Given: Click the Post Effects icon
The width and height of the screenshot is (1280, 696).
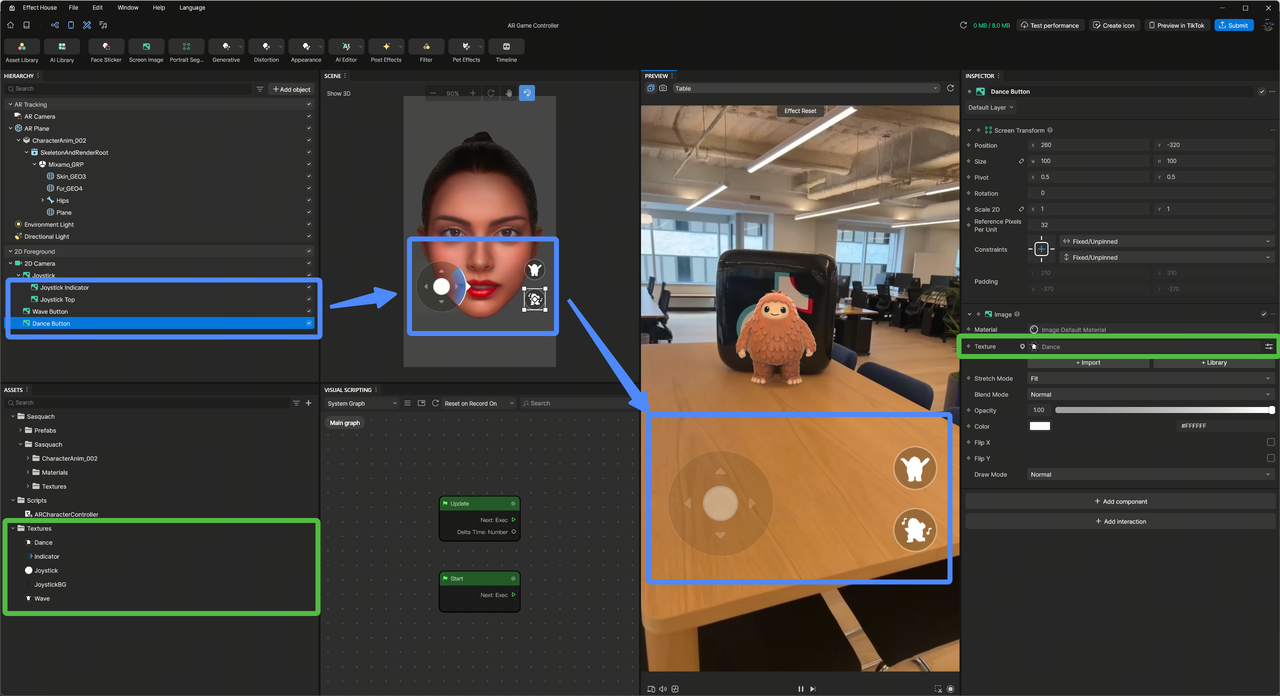Looking at the screenshot, I should pos(386,47).
